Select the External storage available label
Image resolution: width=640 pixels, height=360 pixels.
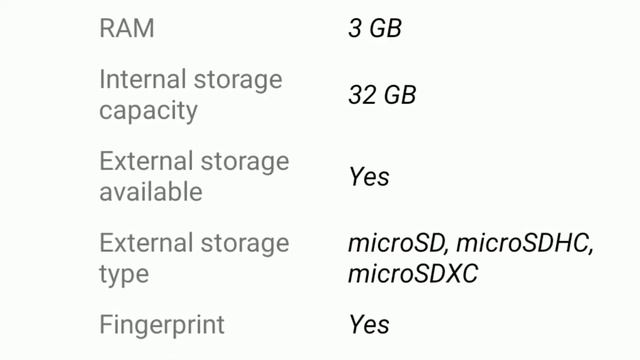coord(194,176)
